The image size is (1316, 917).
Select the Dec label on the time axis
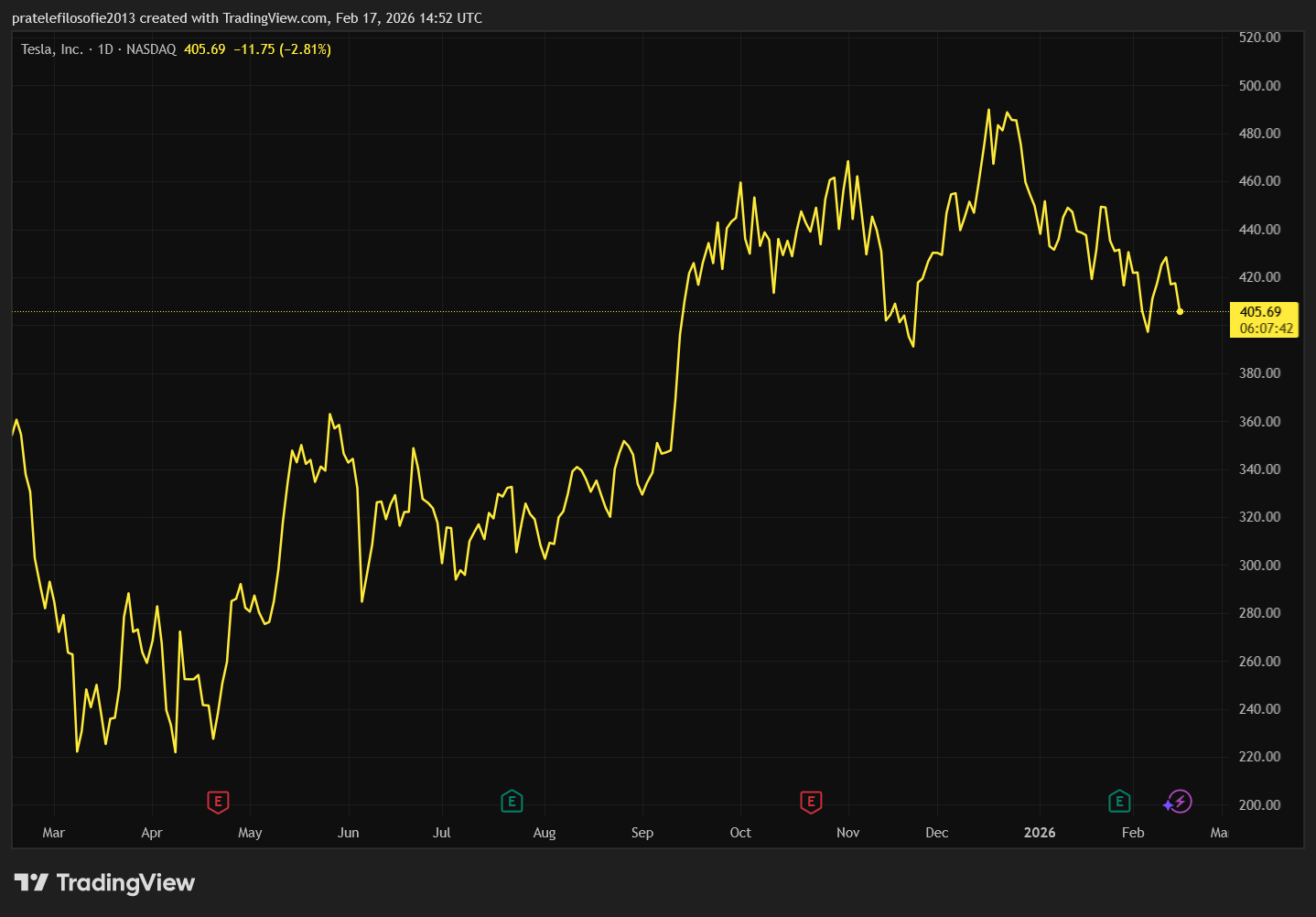[937, 833]
